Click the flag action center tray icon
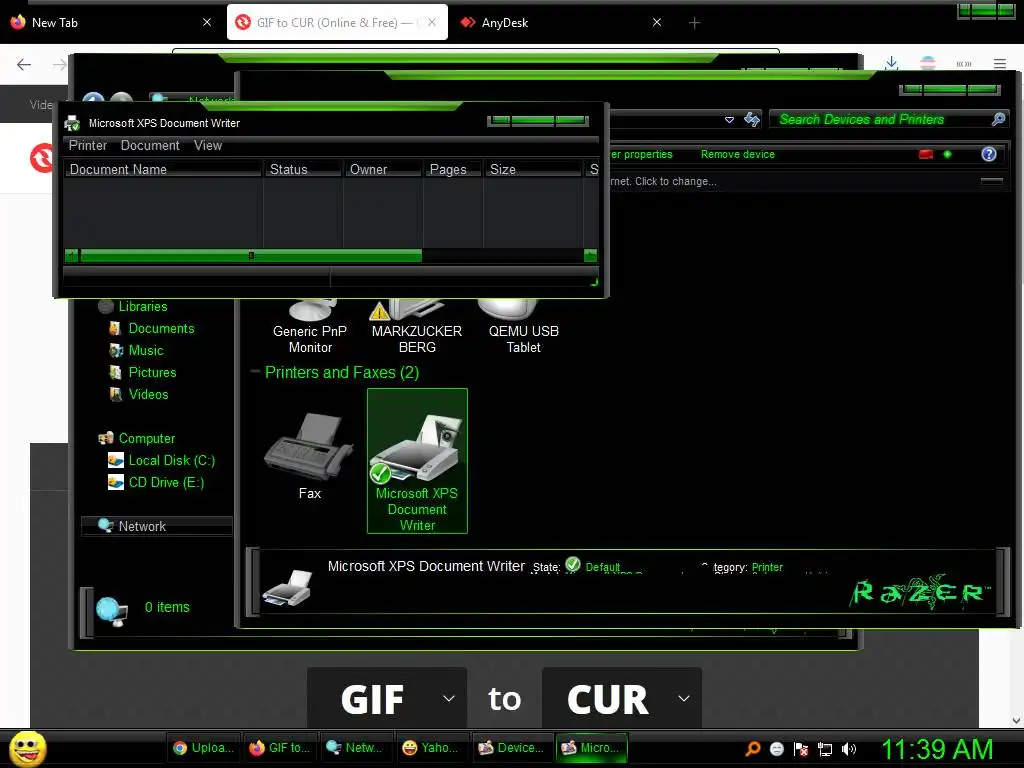Image resolution: width=1024 pixels, height=768 pixels. (x=801, y=749)
